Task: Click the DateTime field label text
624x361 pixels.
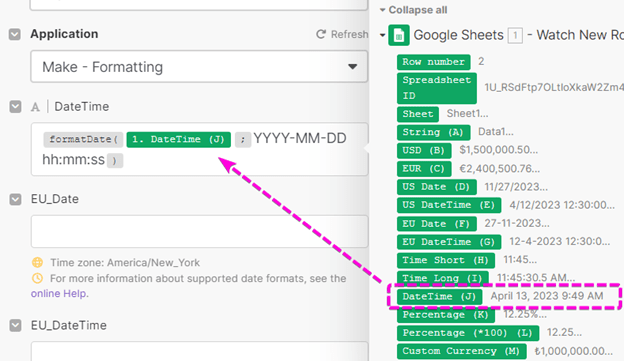Action: tap(82, 107)
